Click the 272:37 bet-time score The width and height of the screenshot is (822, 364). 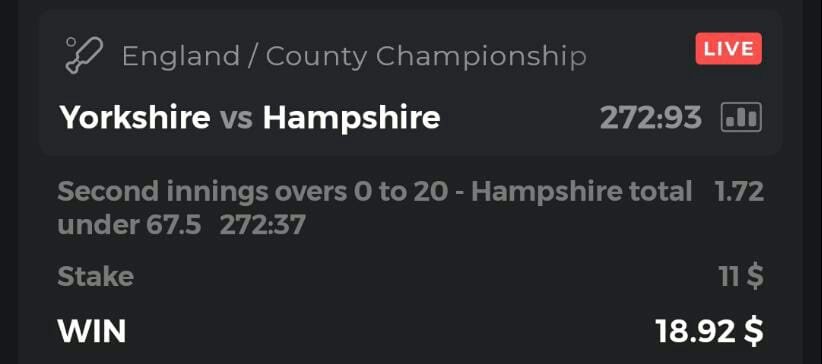point(263,225)
